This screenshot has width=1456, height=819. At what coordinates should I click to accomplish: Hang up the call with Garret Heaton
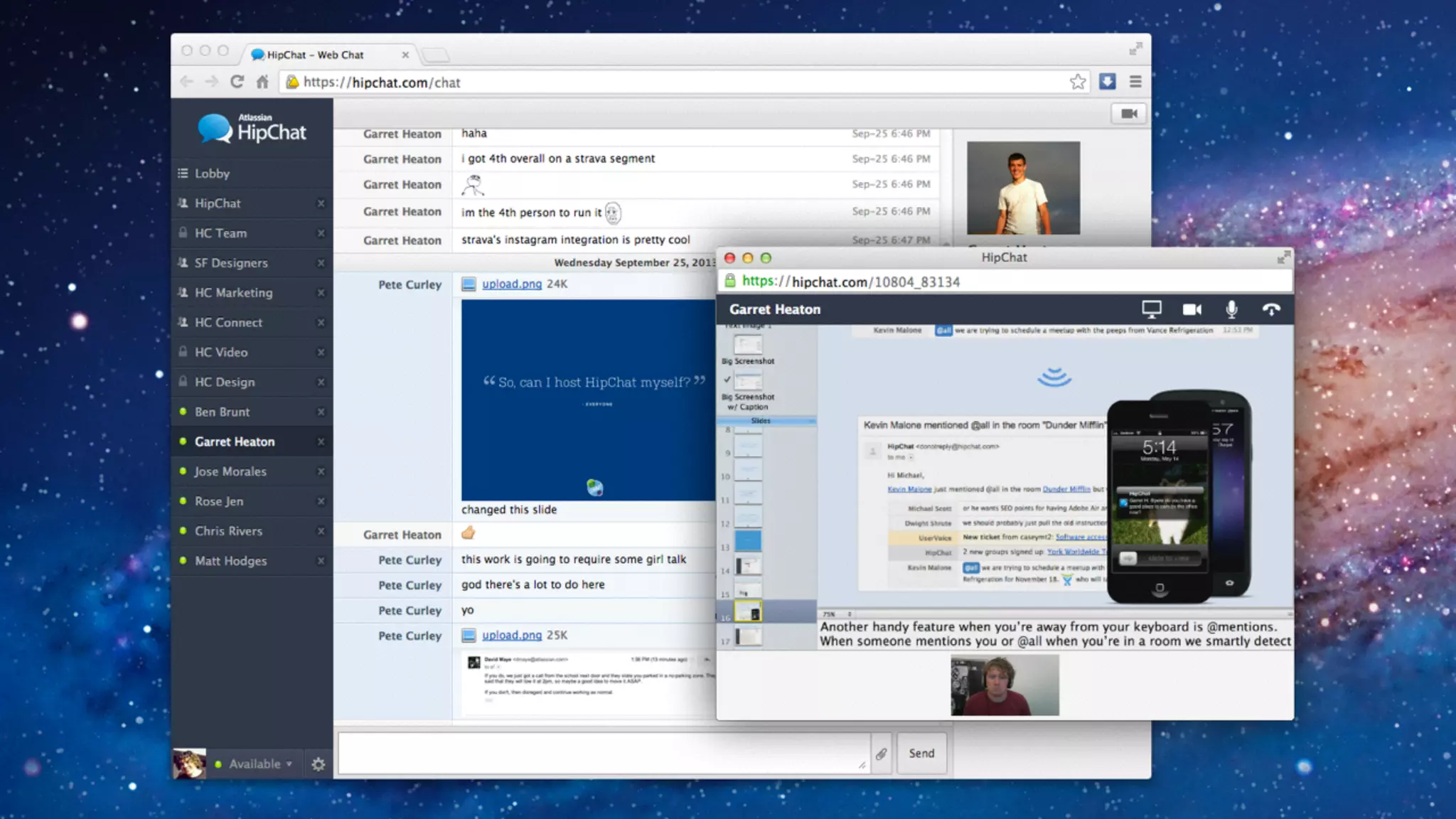tap(1271, 309)
